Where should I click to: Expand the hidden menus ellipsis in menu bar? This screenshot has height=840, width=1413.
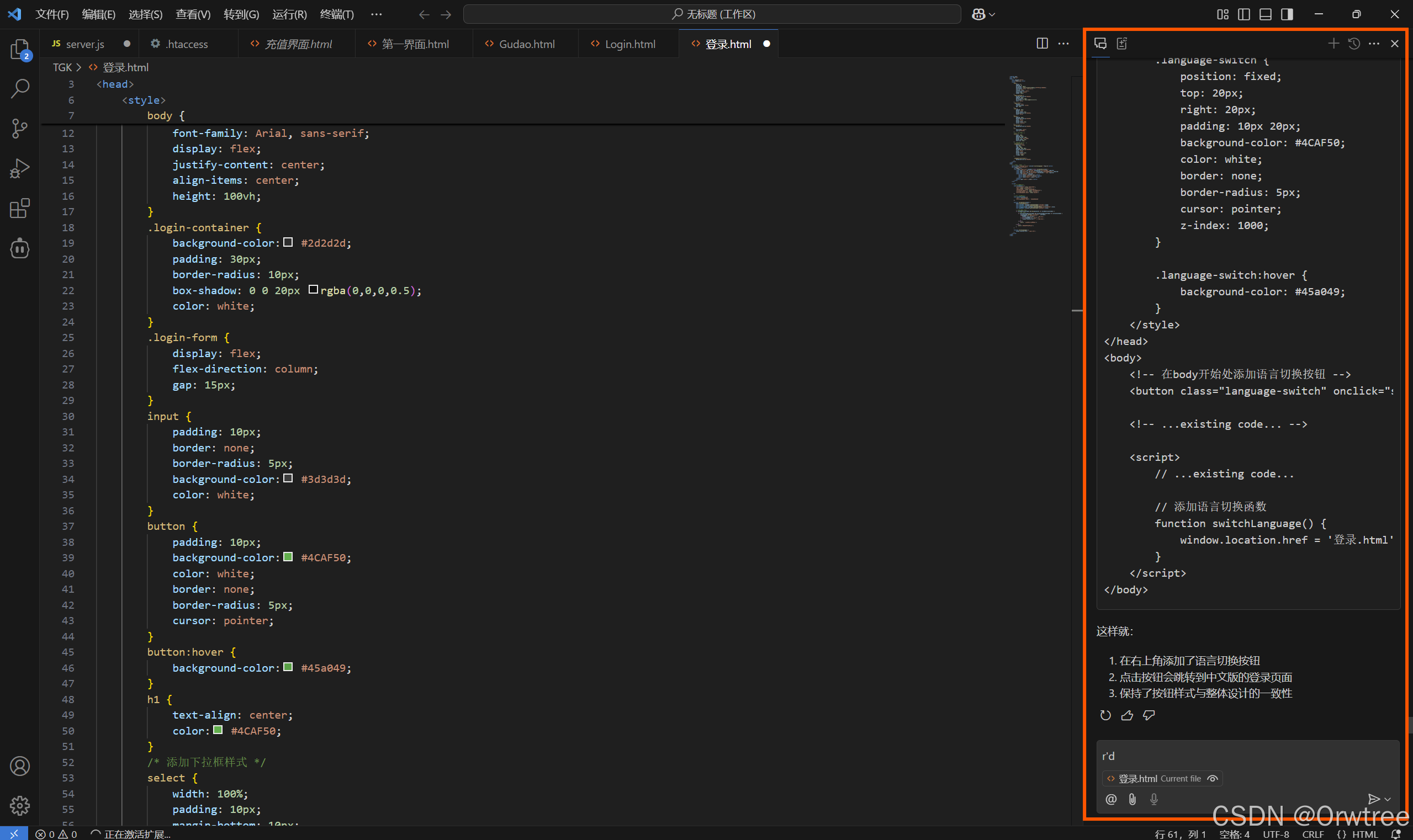coord(376,14)
